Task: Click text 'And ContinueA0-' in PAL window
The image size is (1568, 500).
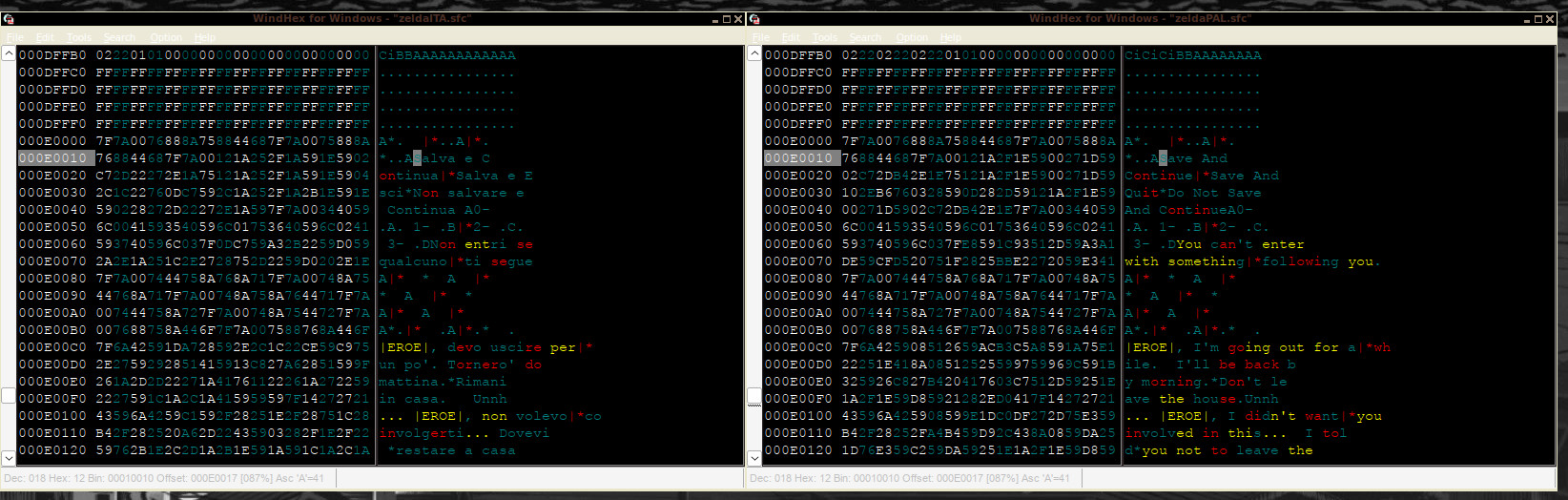Action: (x=1188, y=210)
